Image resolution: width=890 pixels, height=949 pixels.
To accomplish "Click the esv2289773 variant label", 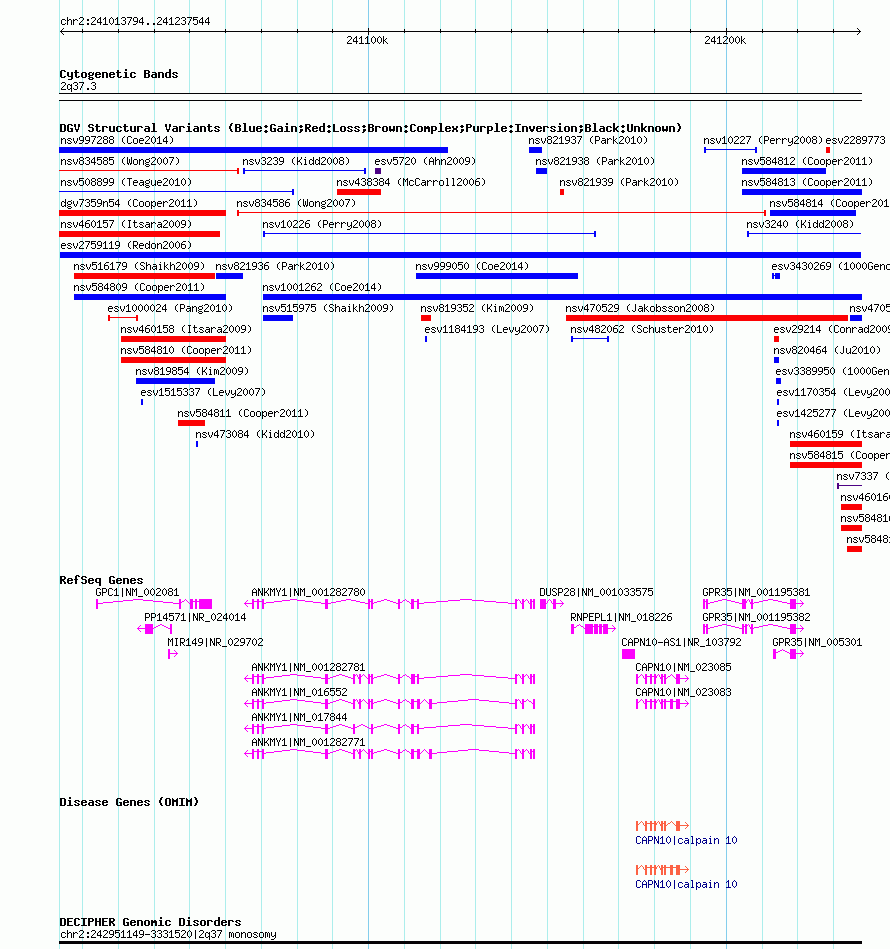I will pos(855,140).
